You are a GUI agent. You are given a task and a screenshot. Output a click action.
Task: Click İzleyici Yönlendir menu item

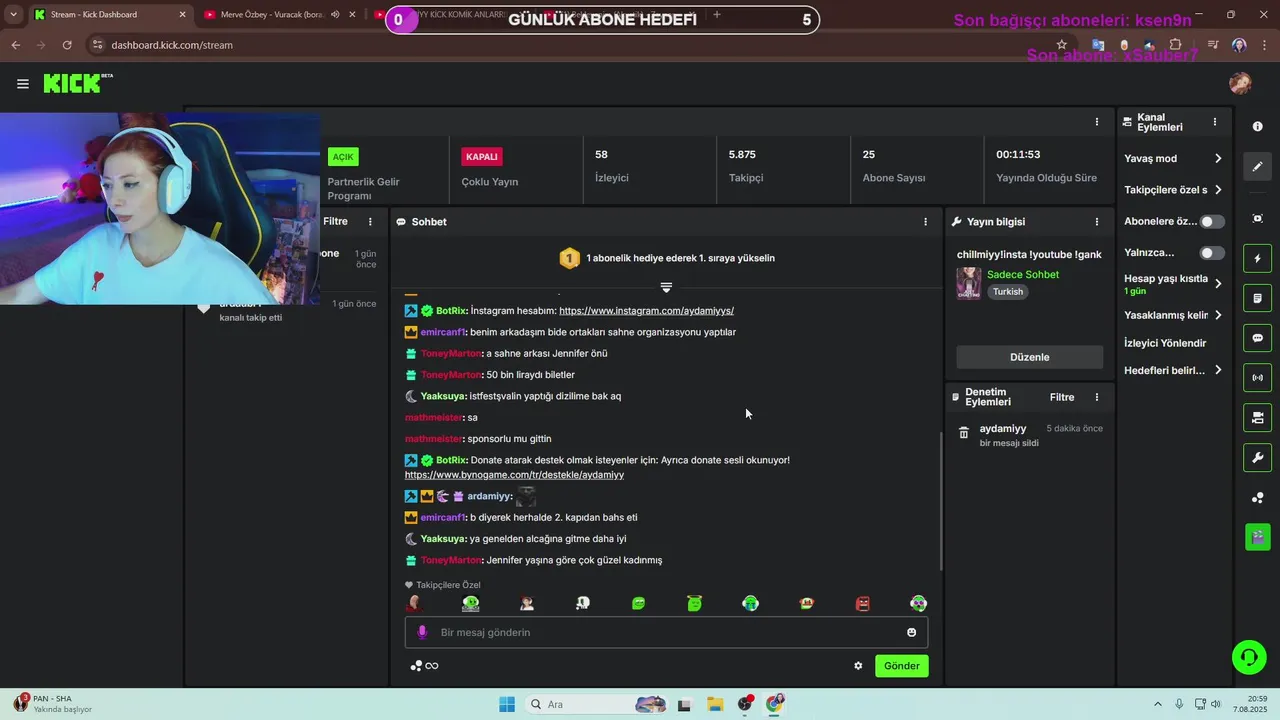[x=1165, y=343]
